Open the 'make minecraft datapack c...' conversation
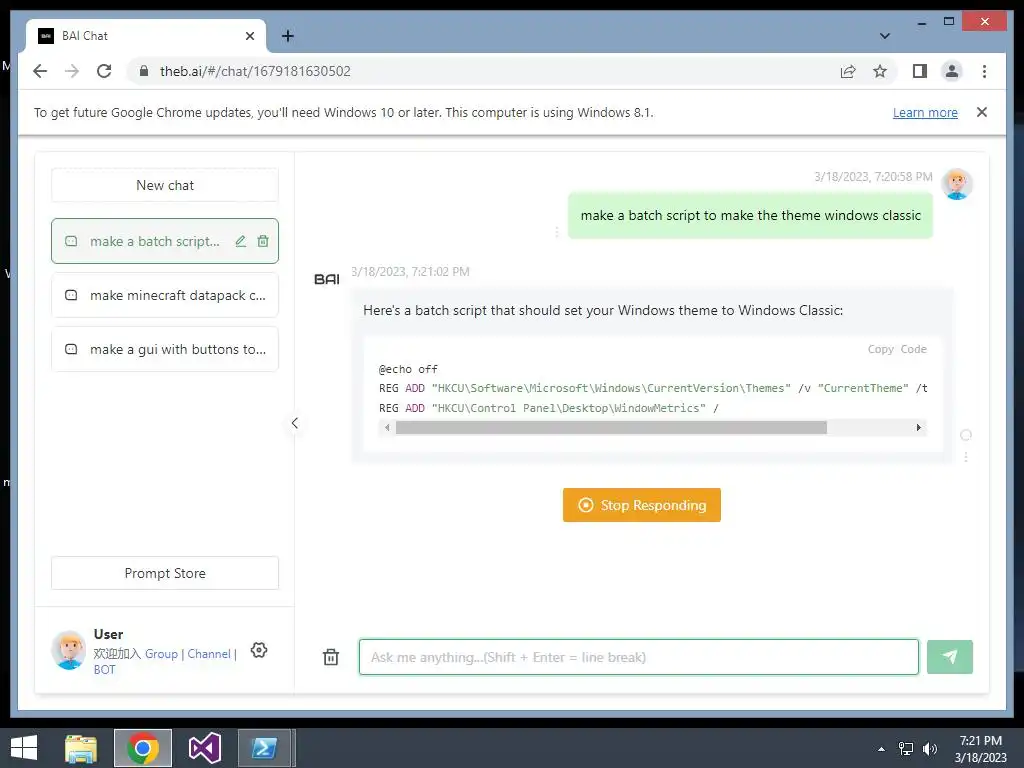Image resolution: width=1024 pixels, height=768 pixels. (x=165, y=295)
